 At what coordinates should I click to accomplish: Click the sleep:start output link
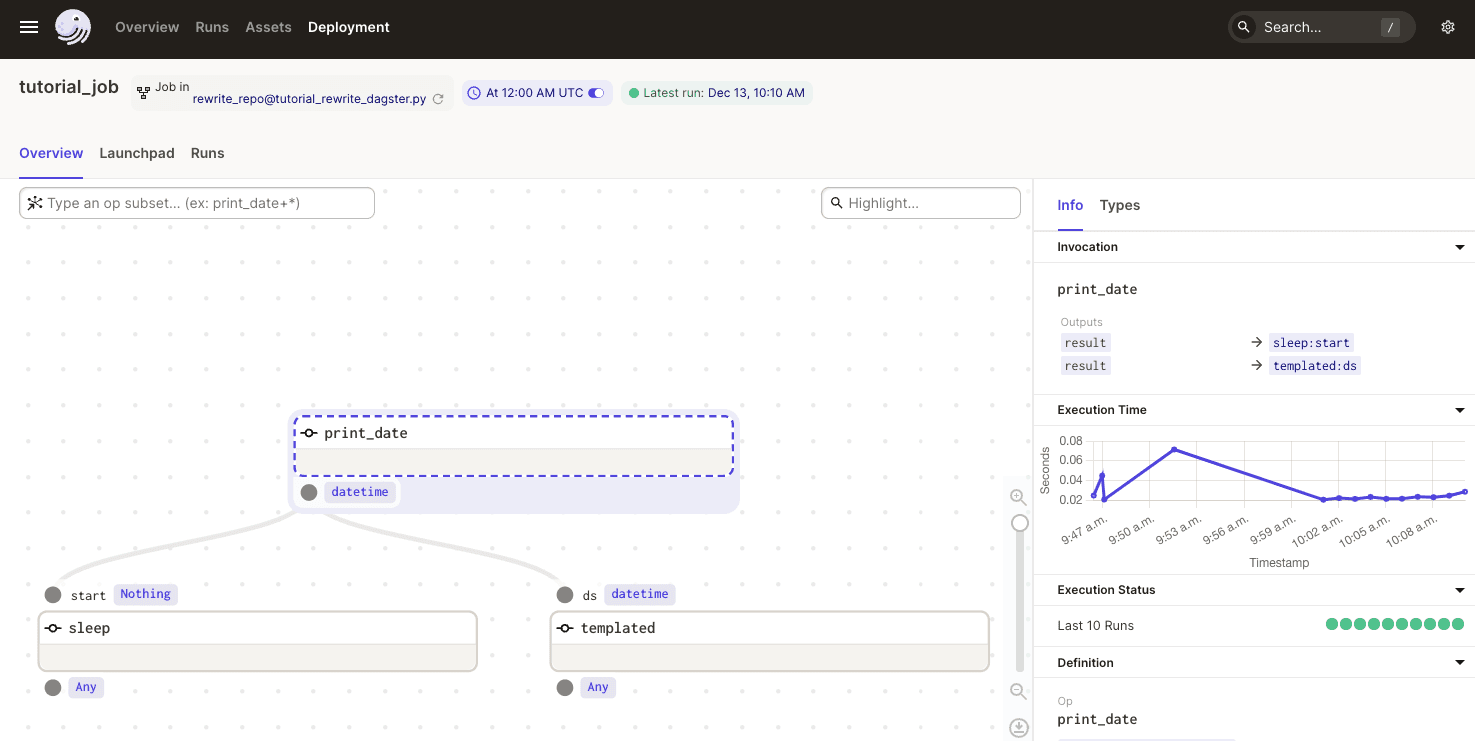(x=1311, y=342)
